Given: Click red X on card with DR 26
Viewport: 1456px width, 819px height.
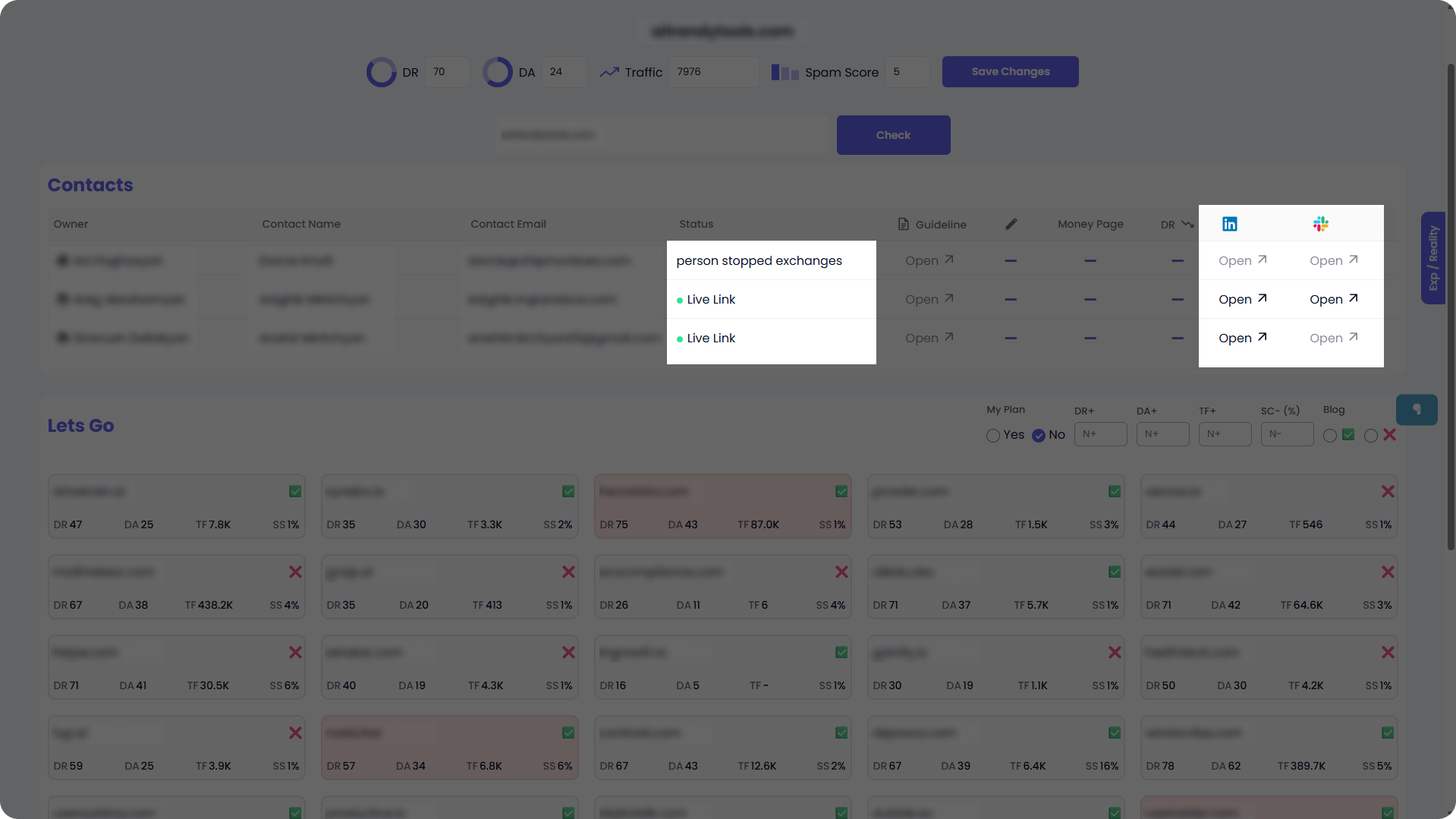Looking at the screenshot, I should coord(841,572).
